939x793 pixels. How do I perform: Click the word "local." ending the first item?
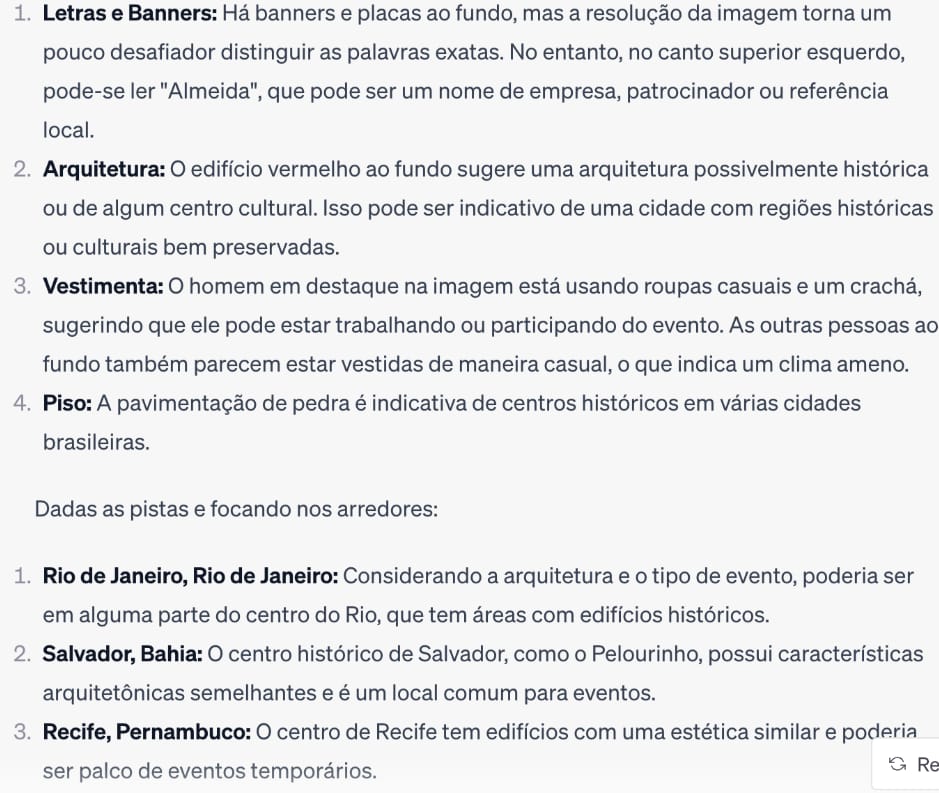[x=67, y=130]
